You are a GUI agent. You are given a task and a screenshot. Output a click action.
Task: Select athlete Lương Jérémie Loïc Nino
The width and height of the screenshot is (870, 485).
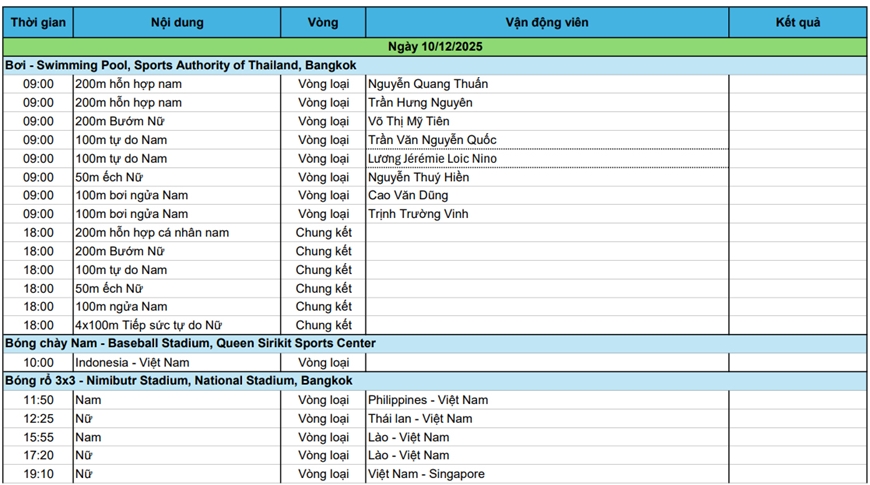point(432,159)
